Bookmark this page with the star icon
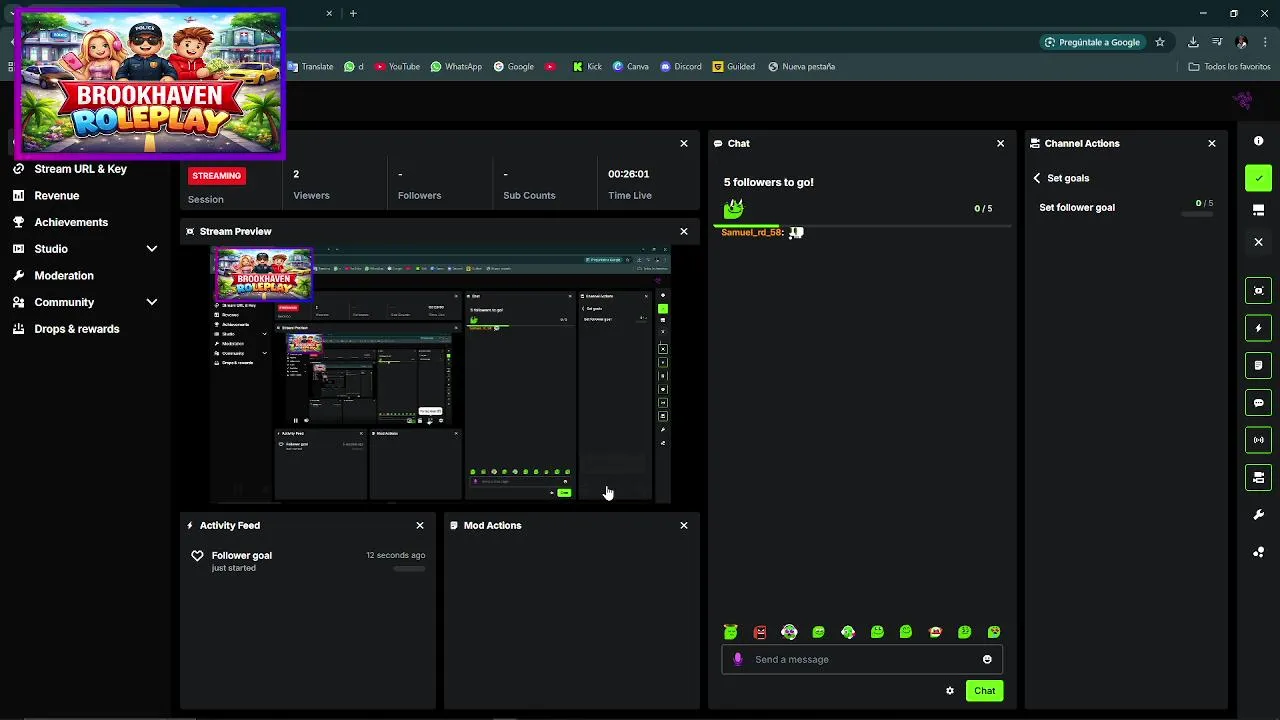 coord(1160,42)
